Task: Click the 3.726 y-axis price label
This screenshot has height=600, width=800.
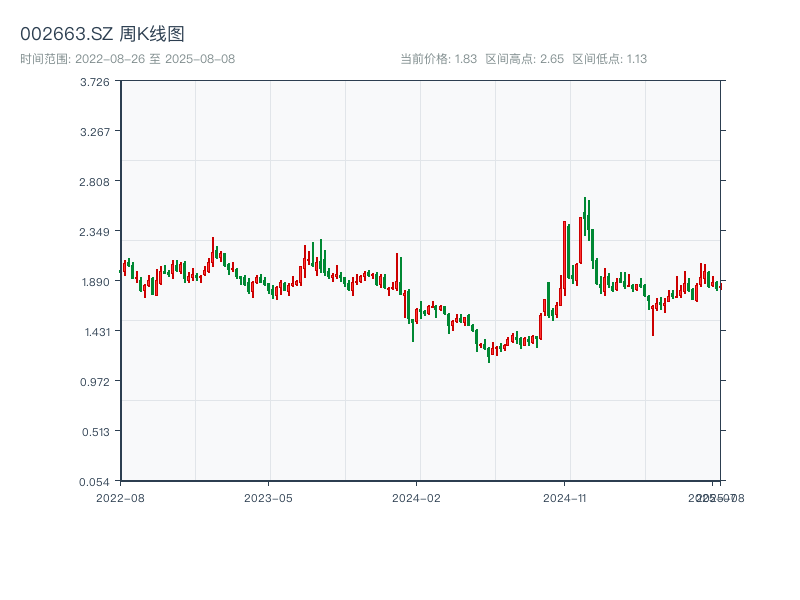Action: (x=95, y=82)
